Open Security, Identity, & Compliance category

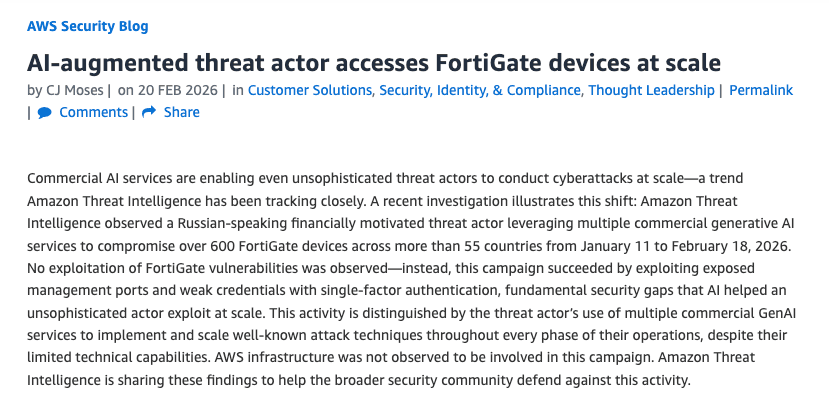(x=480, y=91)
